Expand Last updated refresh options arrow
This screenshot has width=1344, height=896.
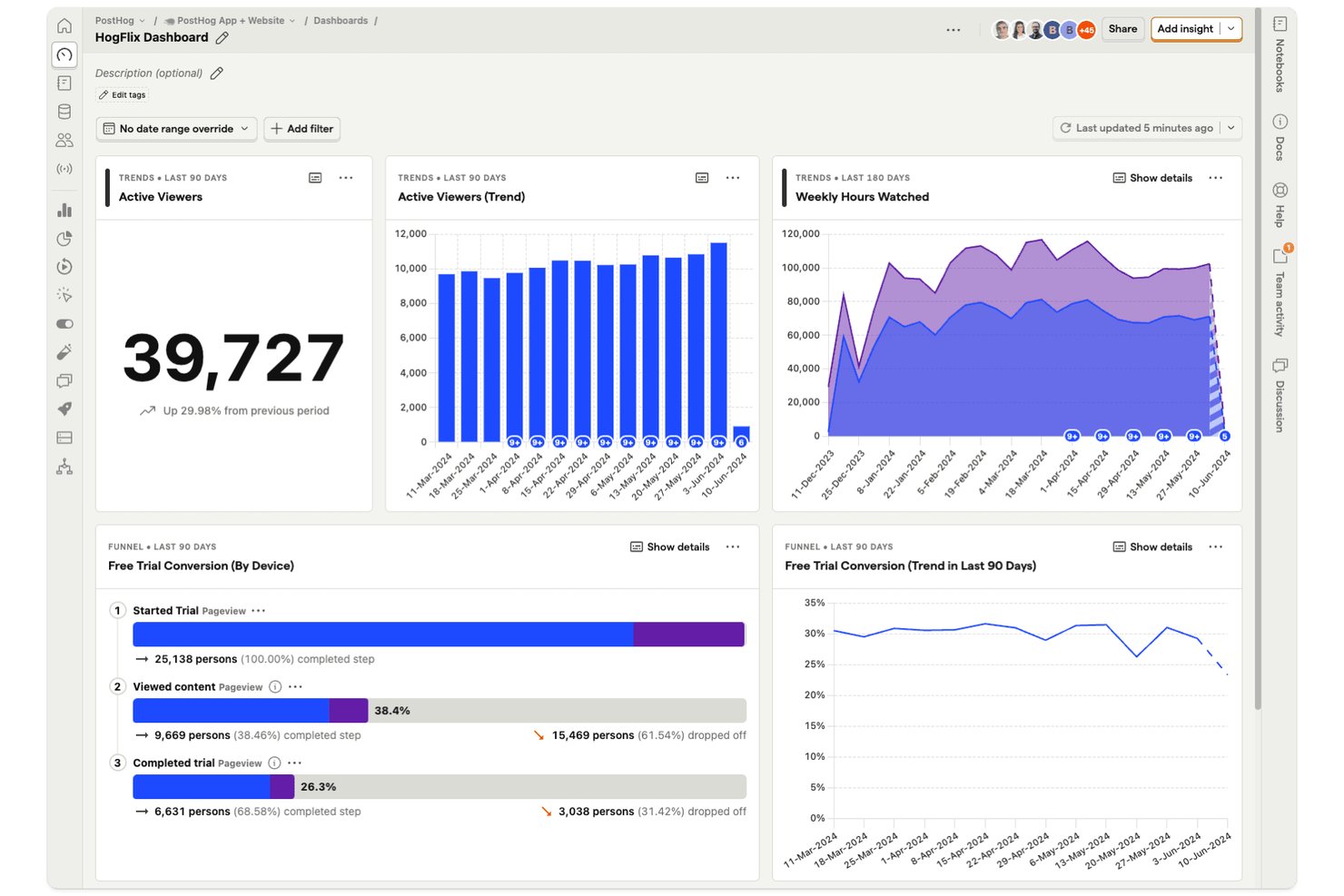(1231, 128)
